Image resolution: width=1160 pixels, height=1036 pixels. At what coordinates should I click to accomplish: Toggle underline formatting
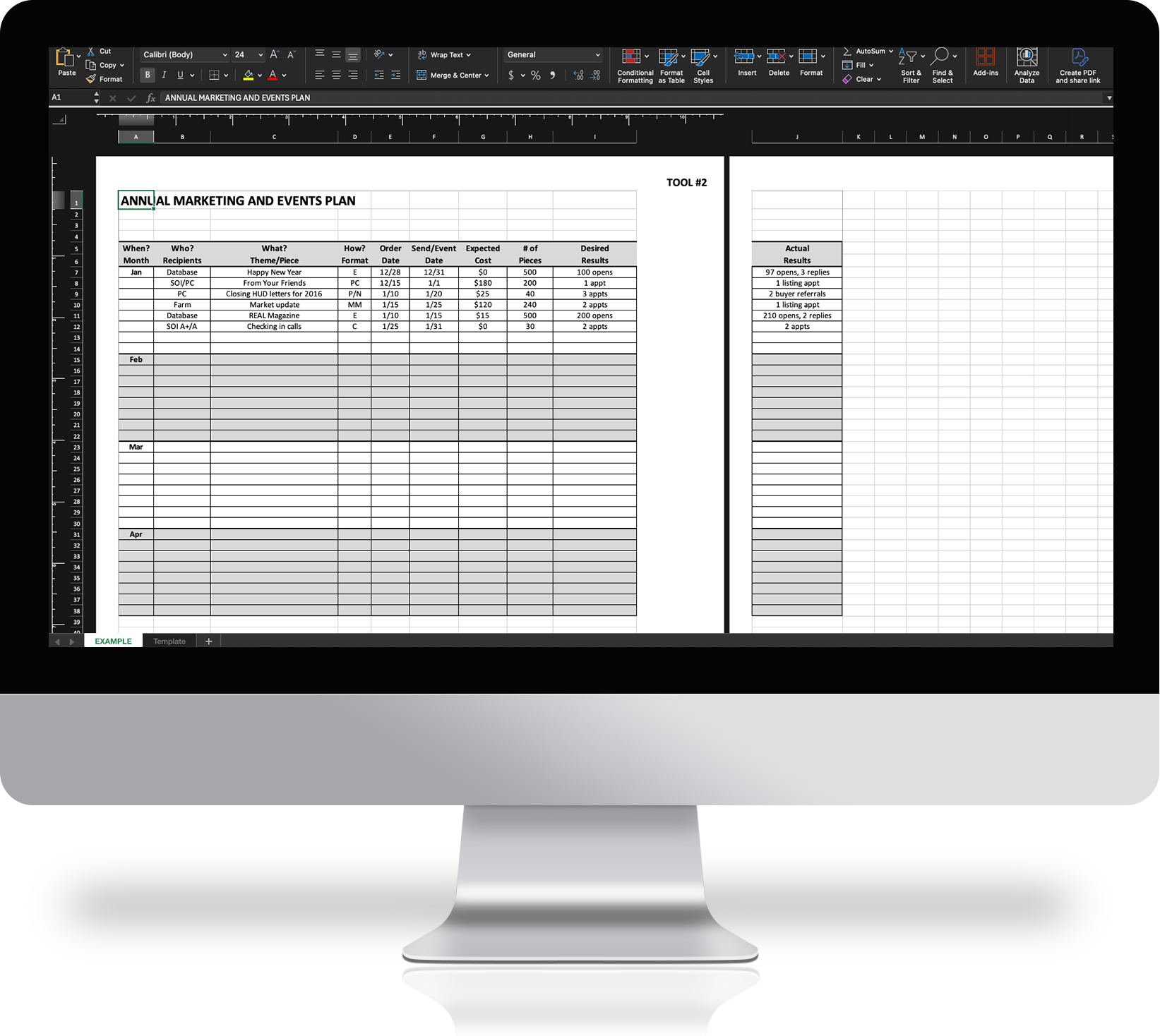coord(179,75)
